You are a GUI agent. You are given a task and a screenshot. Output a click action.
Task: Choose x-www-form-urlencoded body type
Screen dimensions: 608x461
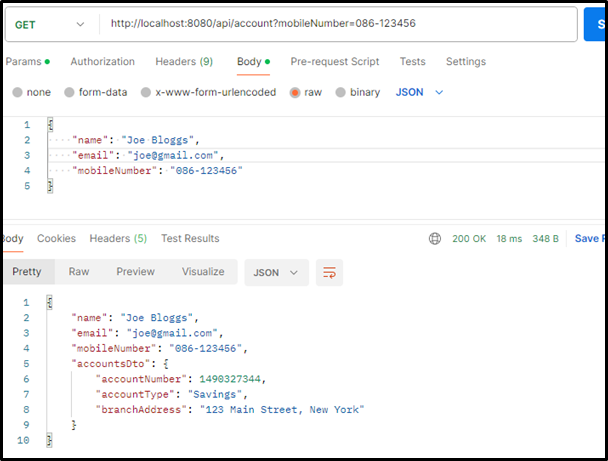146,92
